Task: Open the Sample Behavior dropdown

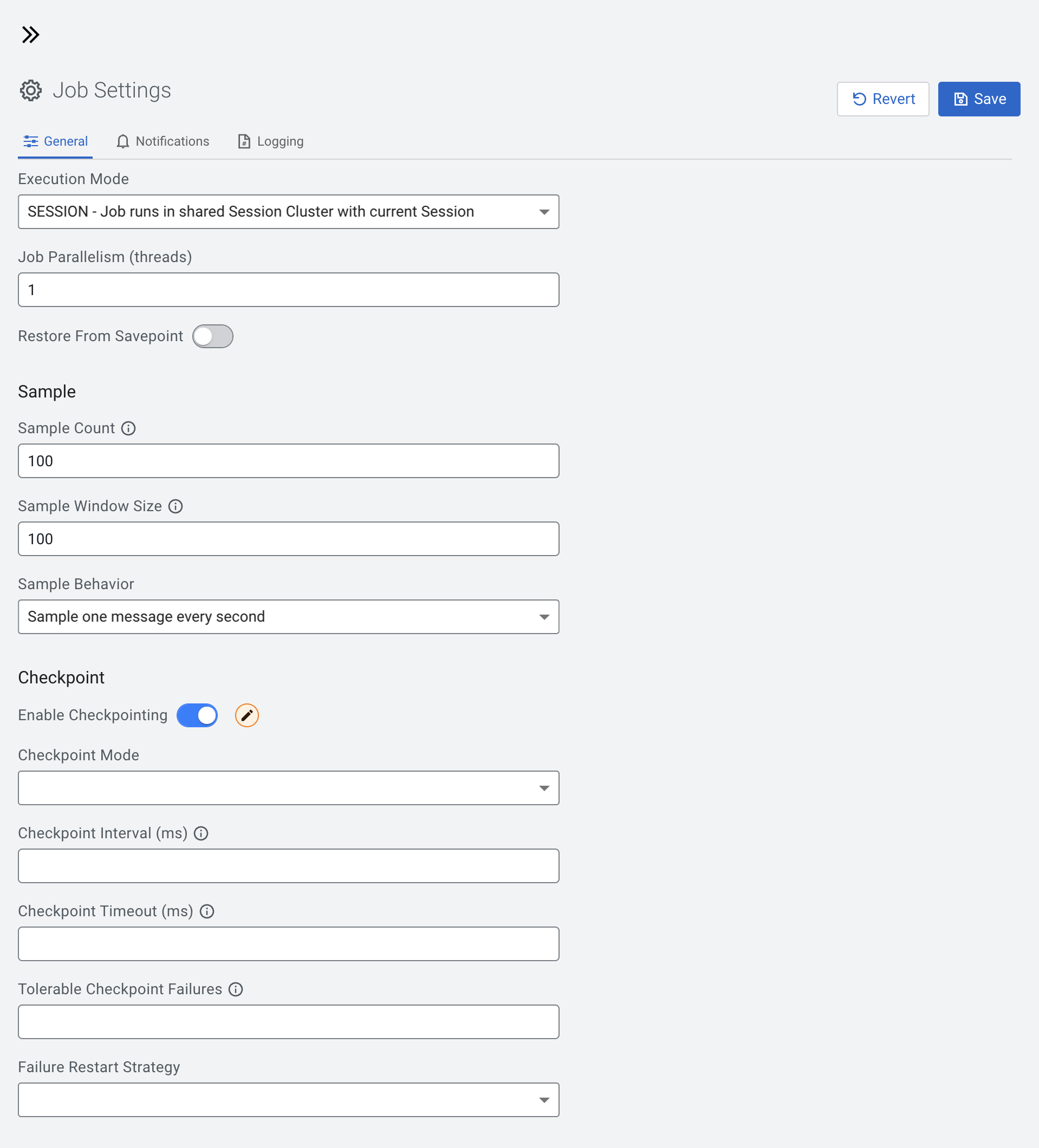Action: pyautogui.click(x=288, y=617)
